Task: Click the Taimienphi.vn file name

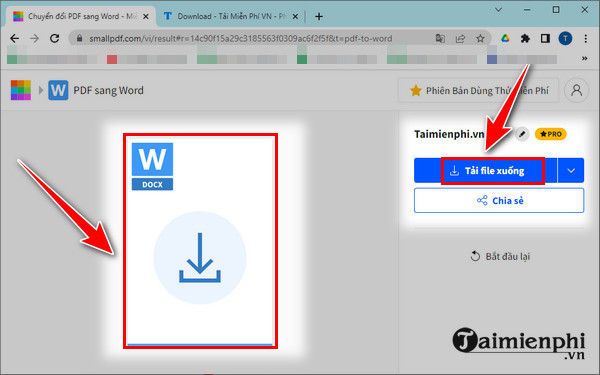Action: pos(449,134)
